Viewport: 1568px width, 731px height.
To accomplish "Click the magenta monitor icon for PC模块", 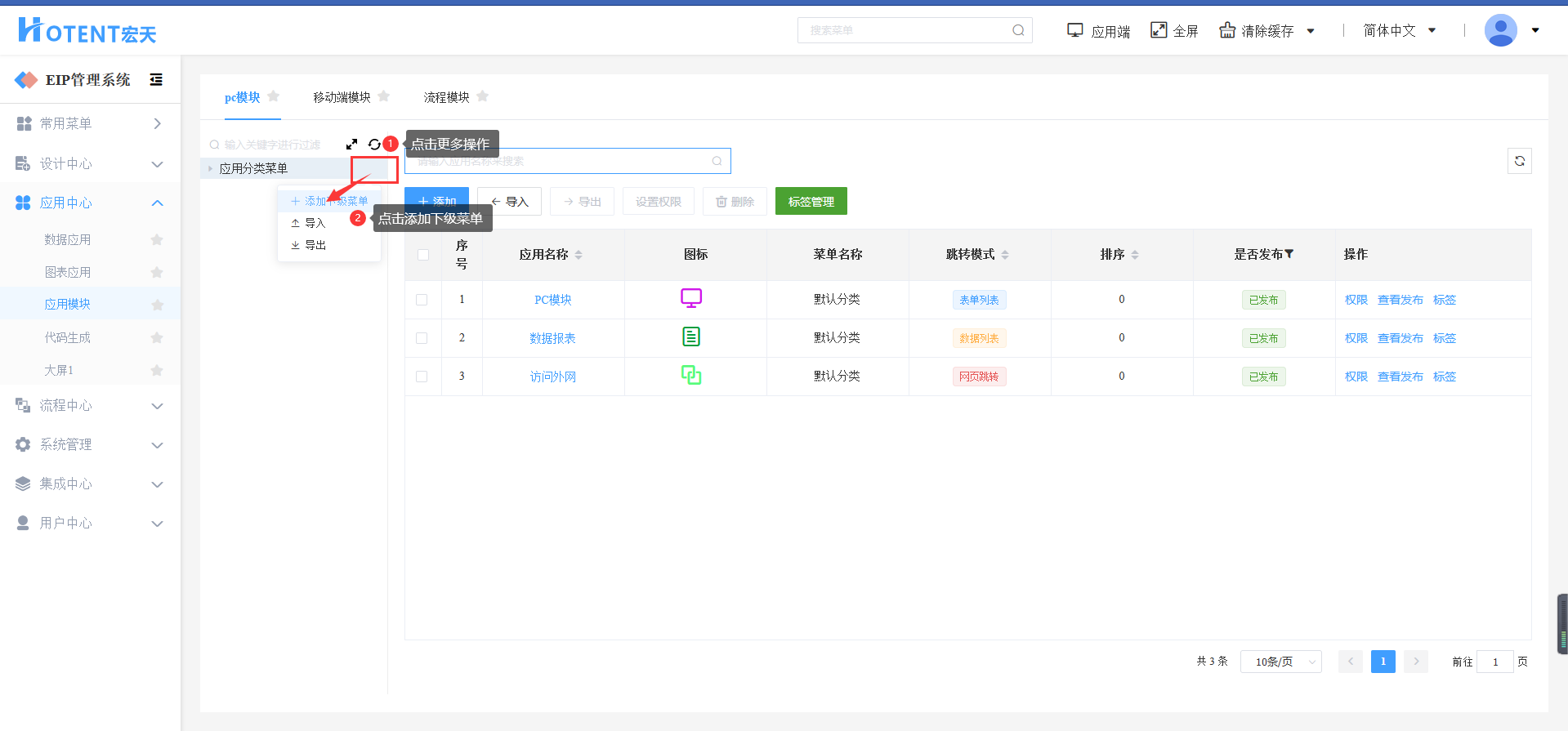I will click(691, 299).
